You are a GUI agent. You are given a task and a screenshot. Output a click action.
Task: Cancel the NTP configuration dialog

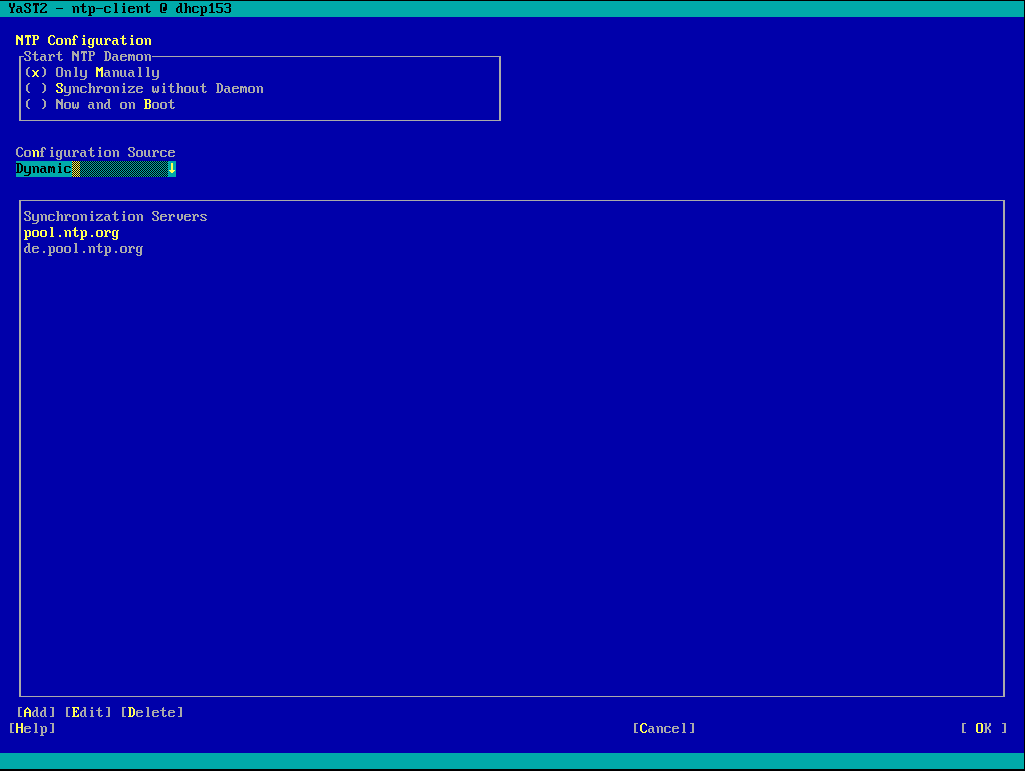(x=663, y=729)
